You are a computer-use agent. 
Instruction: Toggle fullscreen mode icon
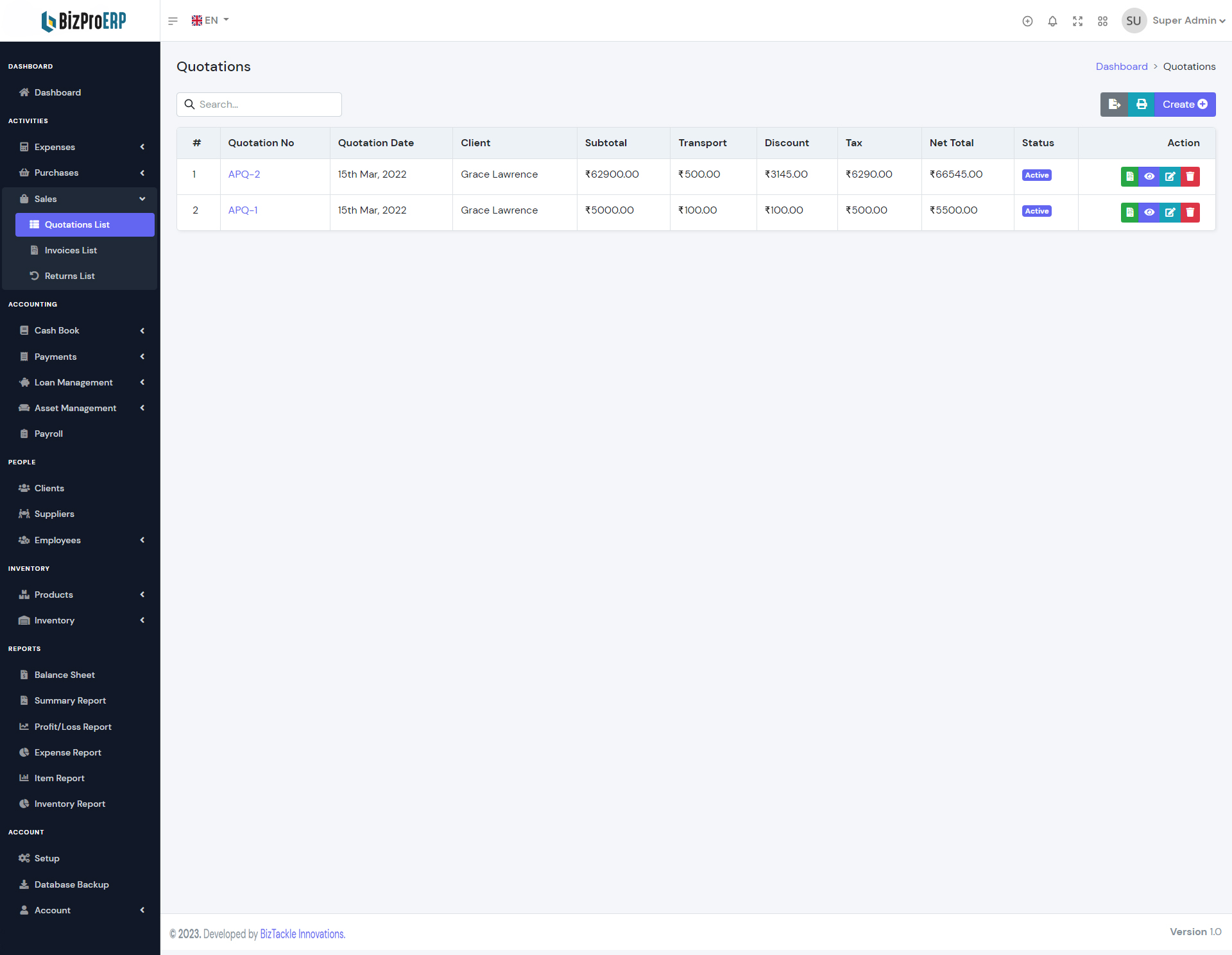pos(1077,21)
